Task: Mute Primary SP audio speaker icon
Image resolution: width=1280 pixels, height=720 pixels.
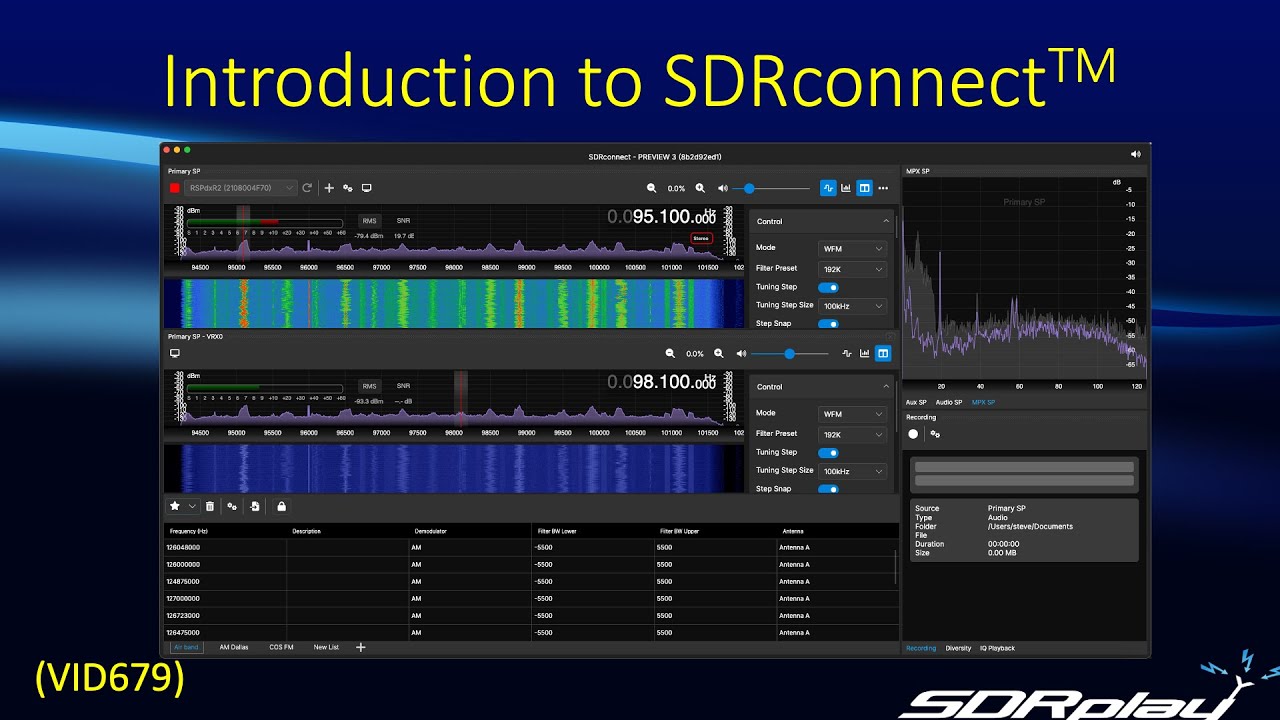Action: (722, 188)
